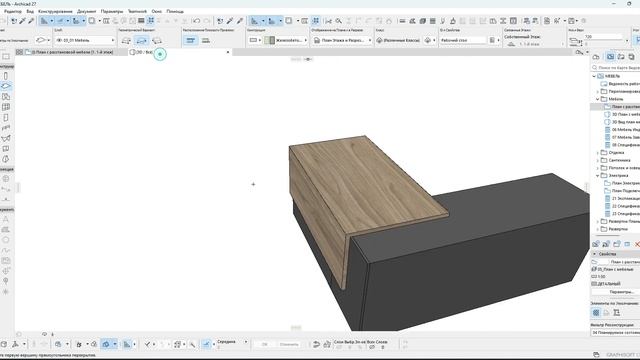This screenshot has width=640, height=360.
Task: Switch Navigator to Project Map icon
Action: [596, 57]
